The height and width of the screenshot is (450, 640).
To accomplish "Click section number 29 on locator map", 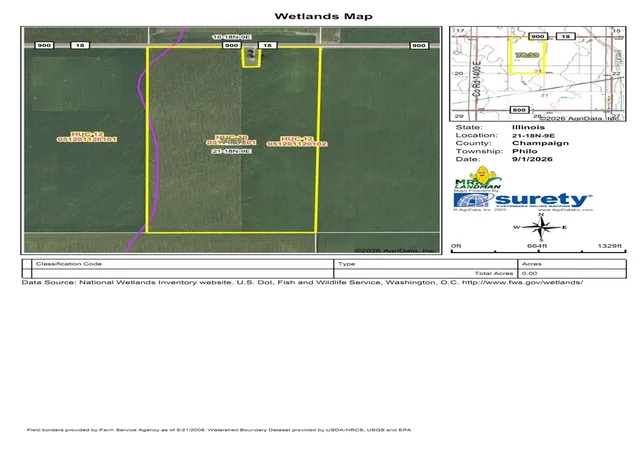I will pyautogui.click(x=459, y=116).
